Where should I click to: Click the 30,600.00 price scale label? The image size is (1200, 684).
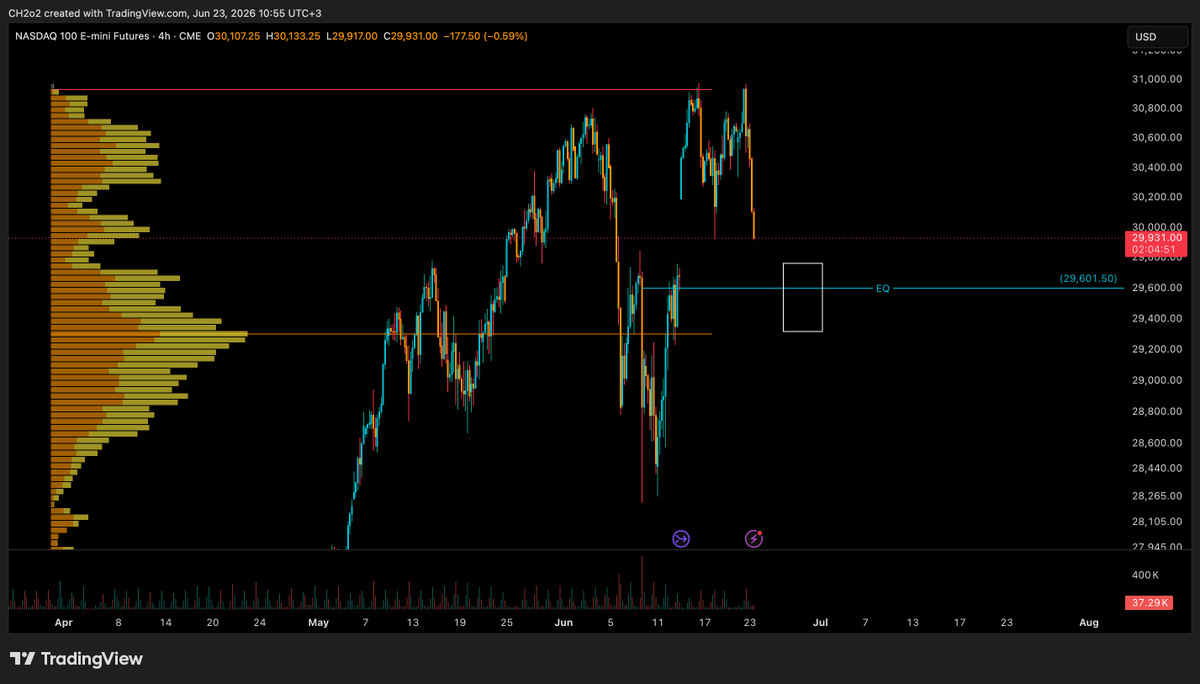click(x=1158, y=138)
